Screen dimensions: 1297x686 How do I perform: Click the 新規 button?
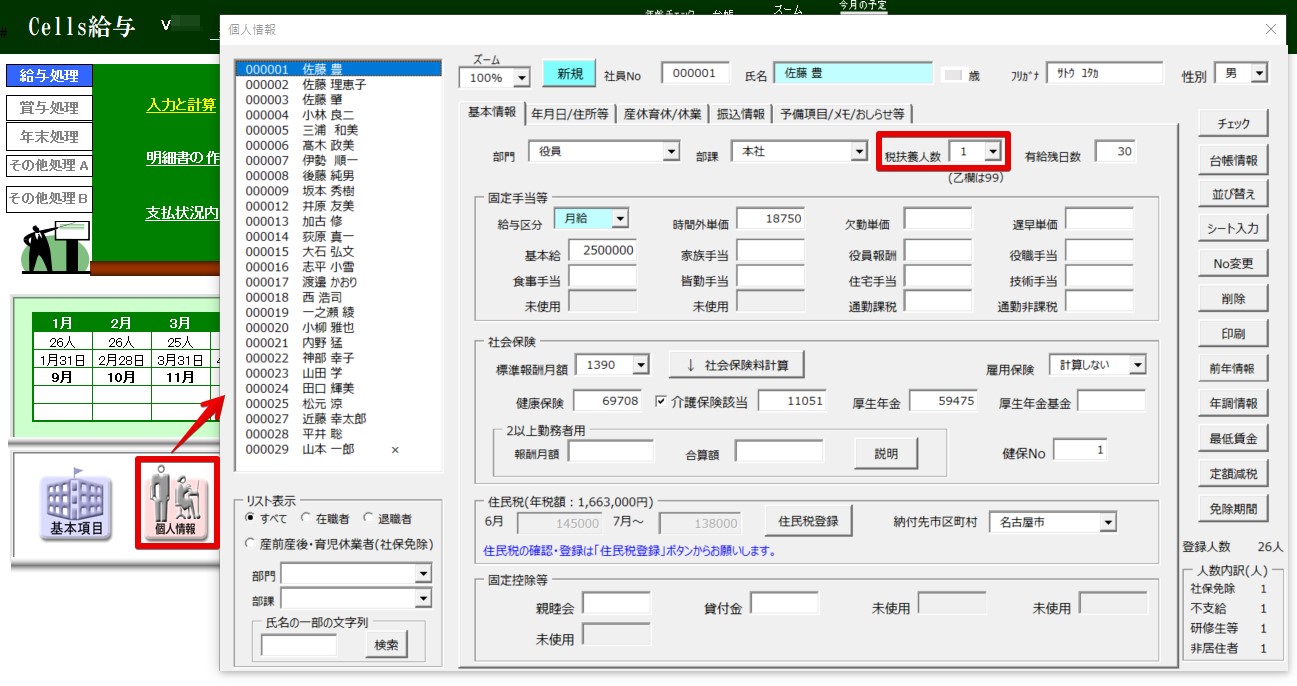click(x=570, y=74)
